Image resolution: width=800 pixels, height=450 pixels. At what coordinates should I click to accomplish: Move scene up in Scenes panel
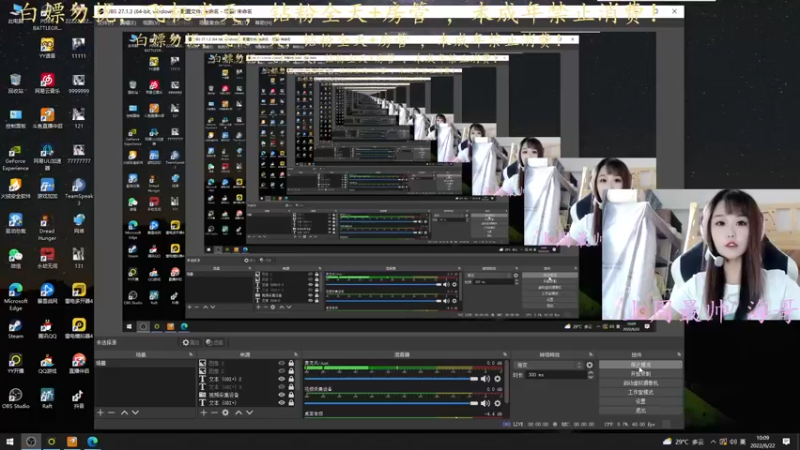tap(124, 412)
